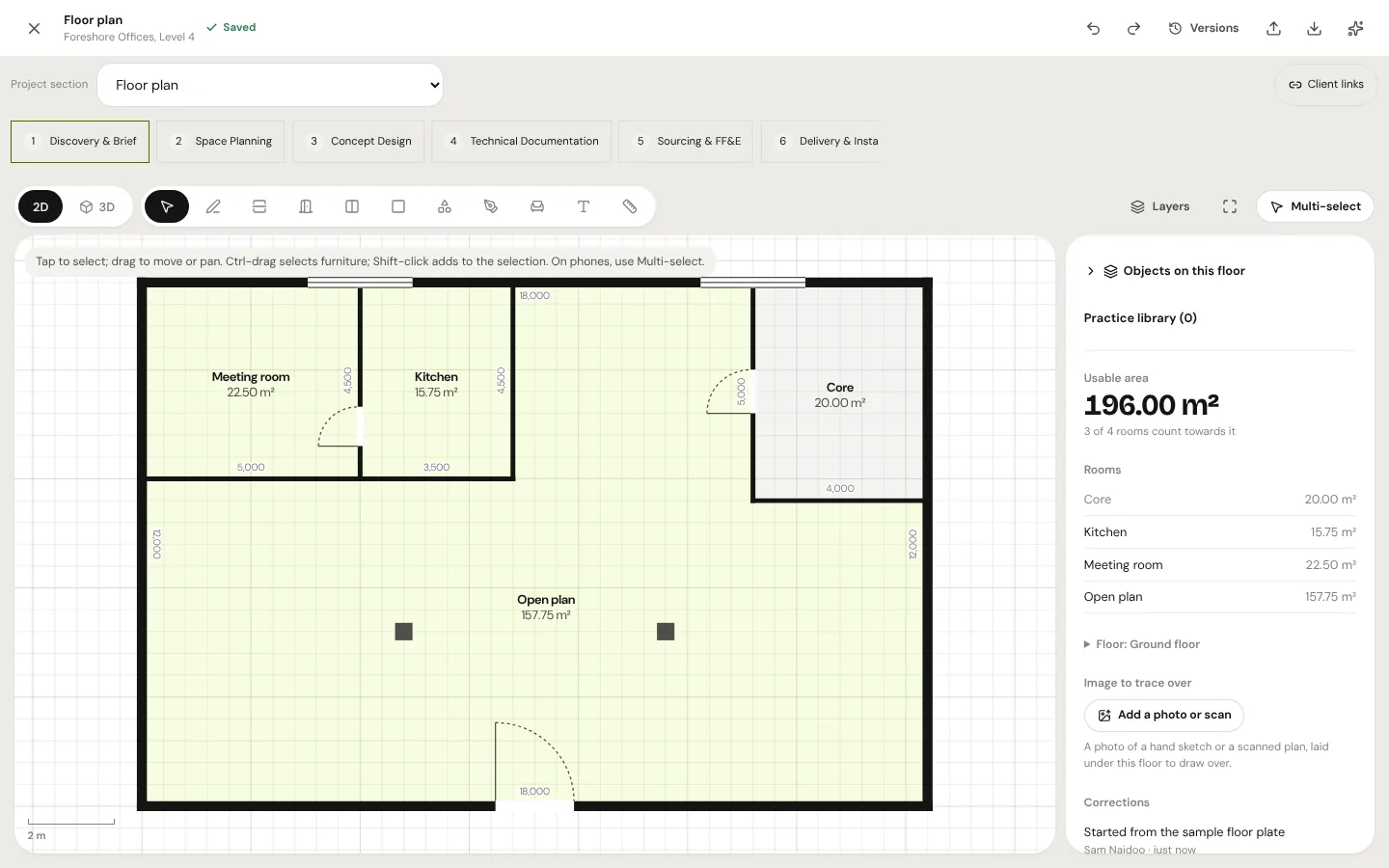Select the Open plan row in Rooms list
Screen dimensions: 1389x868
coord(1220,597)
